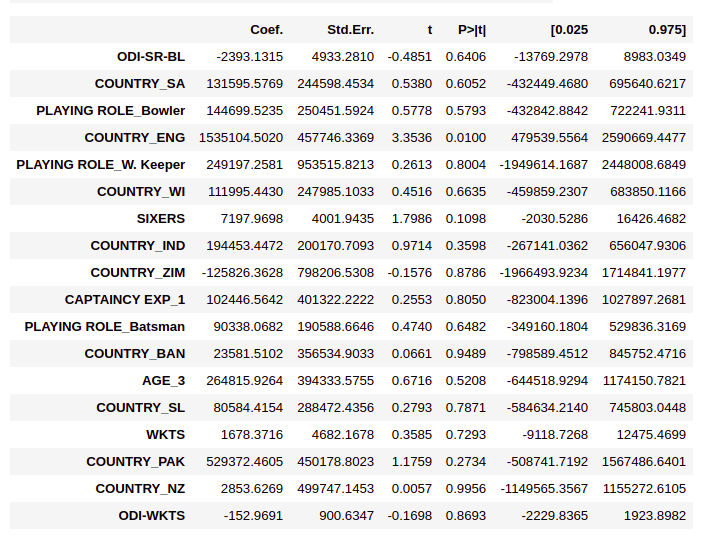Click the SIXERS row label
Screen dimensions: 705x542
tap(161, 219)
